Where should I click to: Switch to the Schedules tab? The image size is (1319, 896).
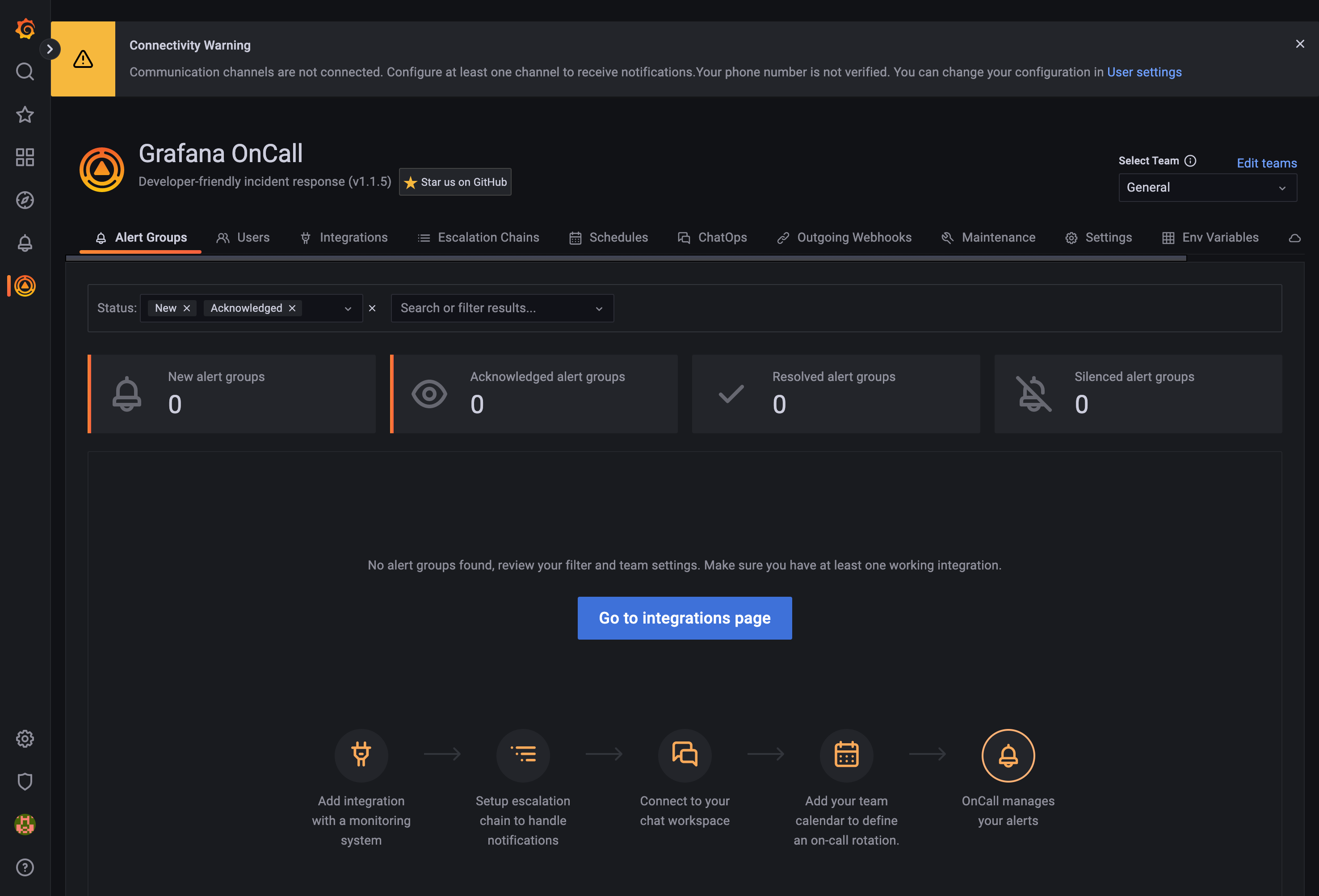(618, 237)
